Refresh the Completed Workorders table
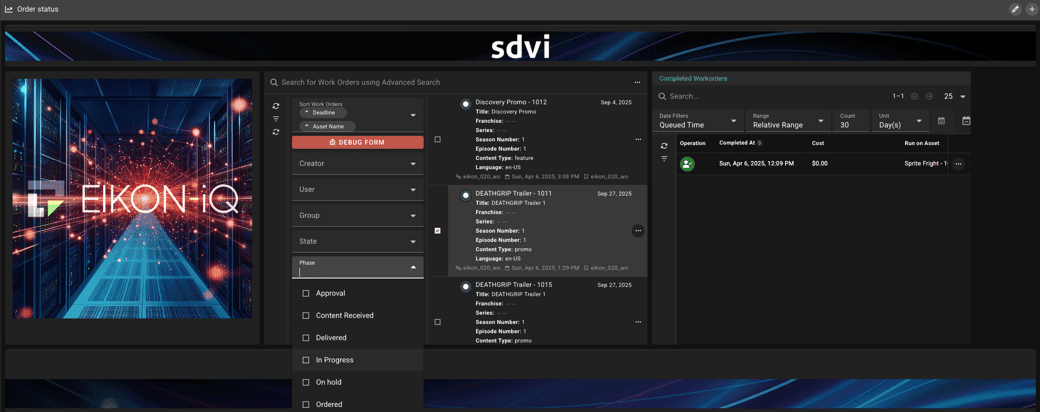This screenshot has width=1040, height=412. point(664,146)
